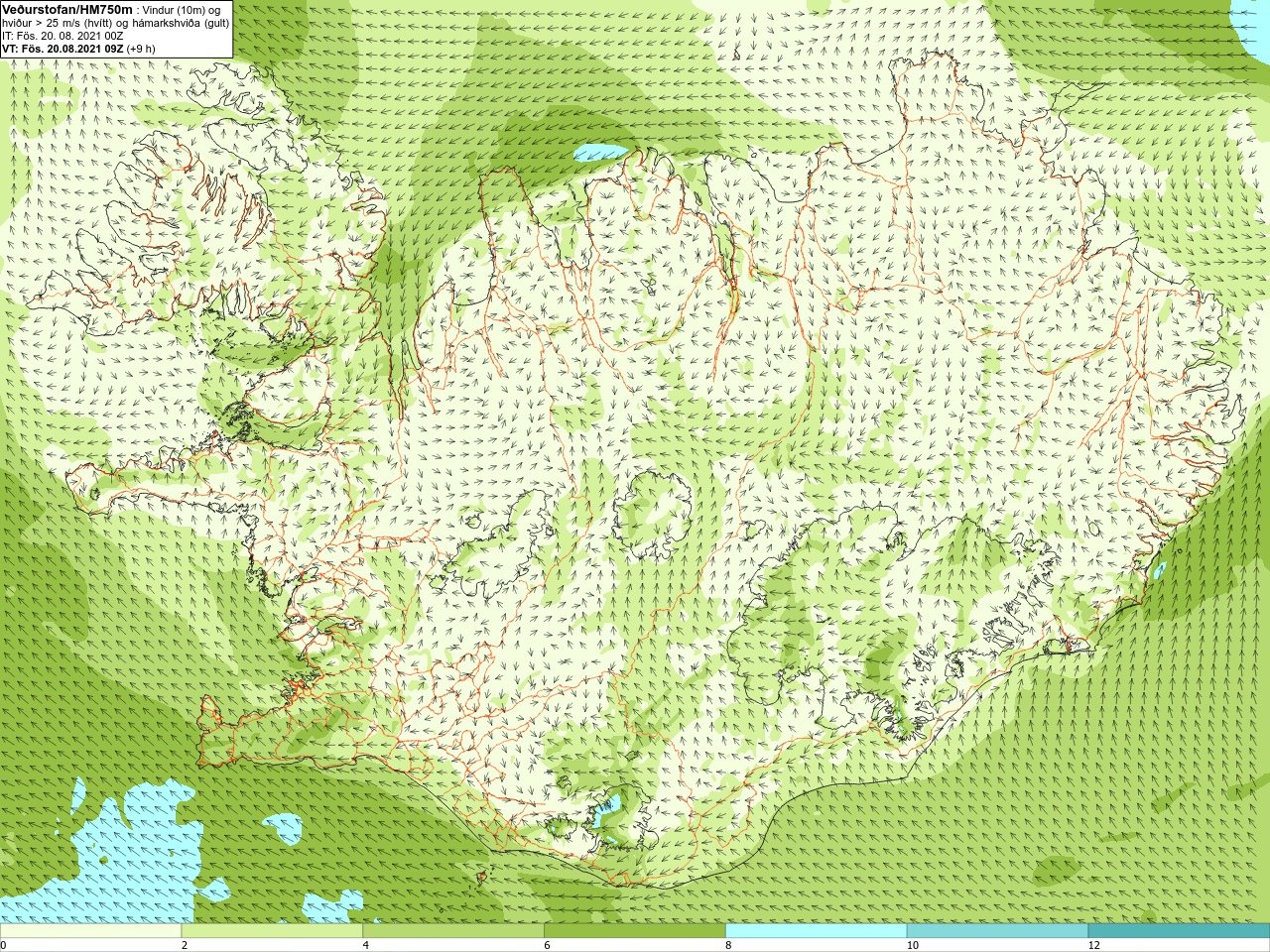Pick the turquoise 10–12 scale swatch
This screenshot has height=952, width=1270.
[x=997, y=931]
